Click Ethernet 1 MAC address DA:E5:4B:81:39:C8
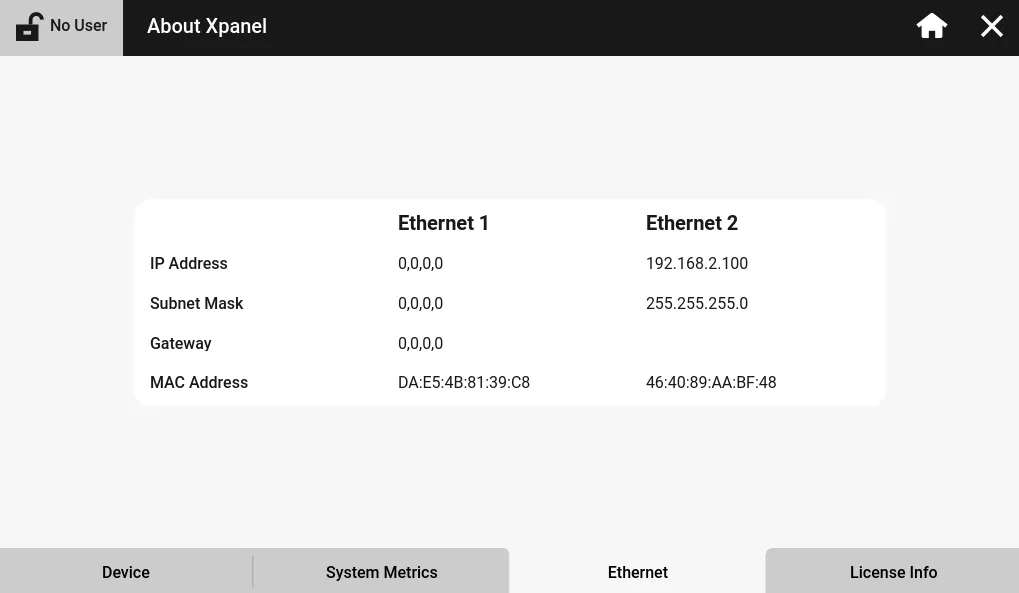The image size is (1019, 593). (463, 383)
